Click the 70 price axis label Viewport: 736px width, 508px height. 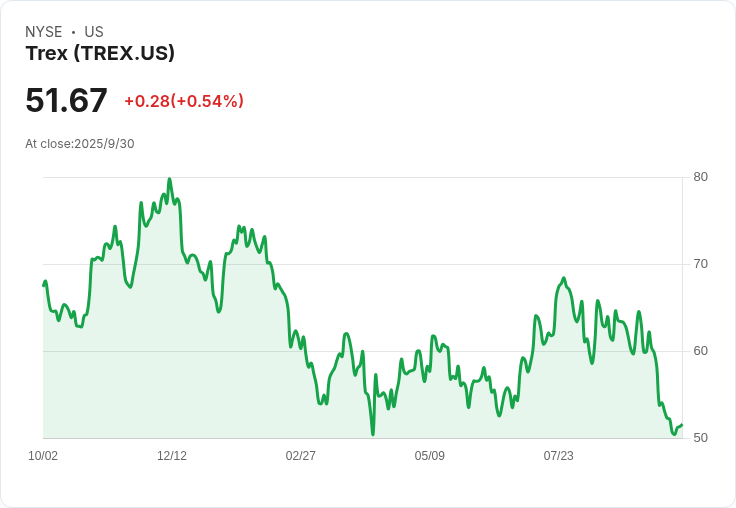click(700, 264)
